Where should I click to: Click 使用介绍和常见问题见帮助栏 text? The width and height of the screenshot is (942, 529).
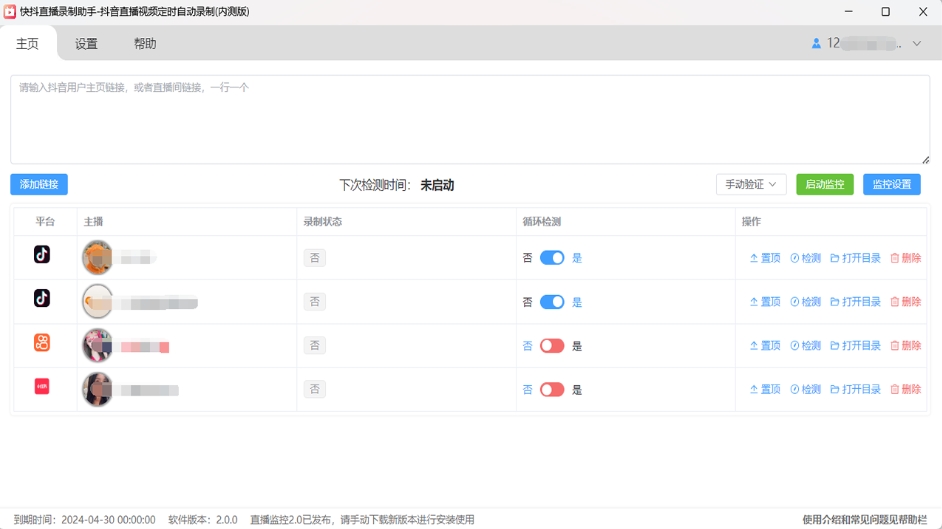coord(865,519)
